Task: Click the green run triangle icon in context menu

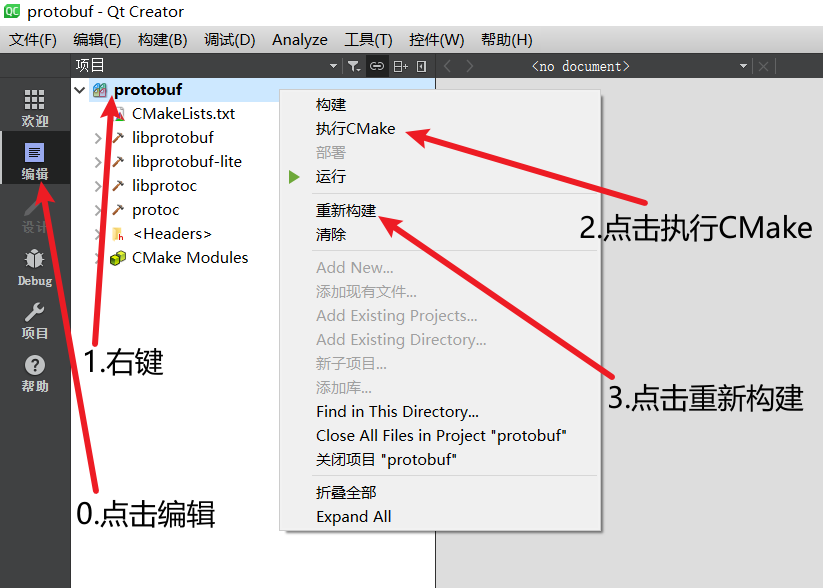Action: pyautogui.click(x=294, y=177)
